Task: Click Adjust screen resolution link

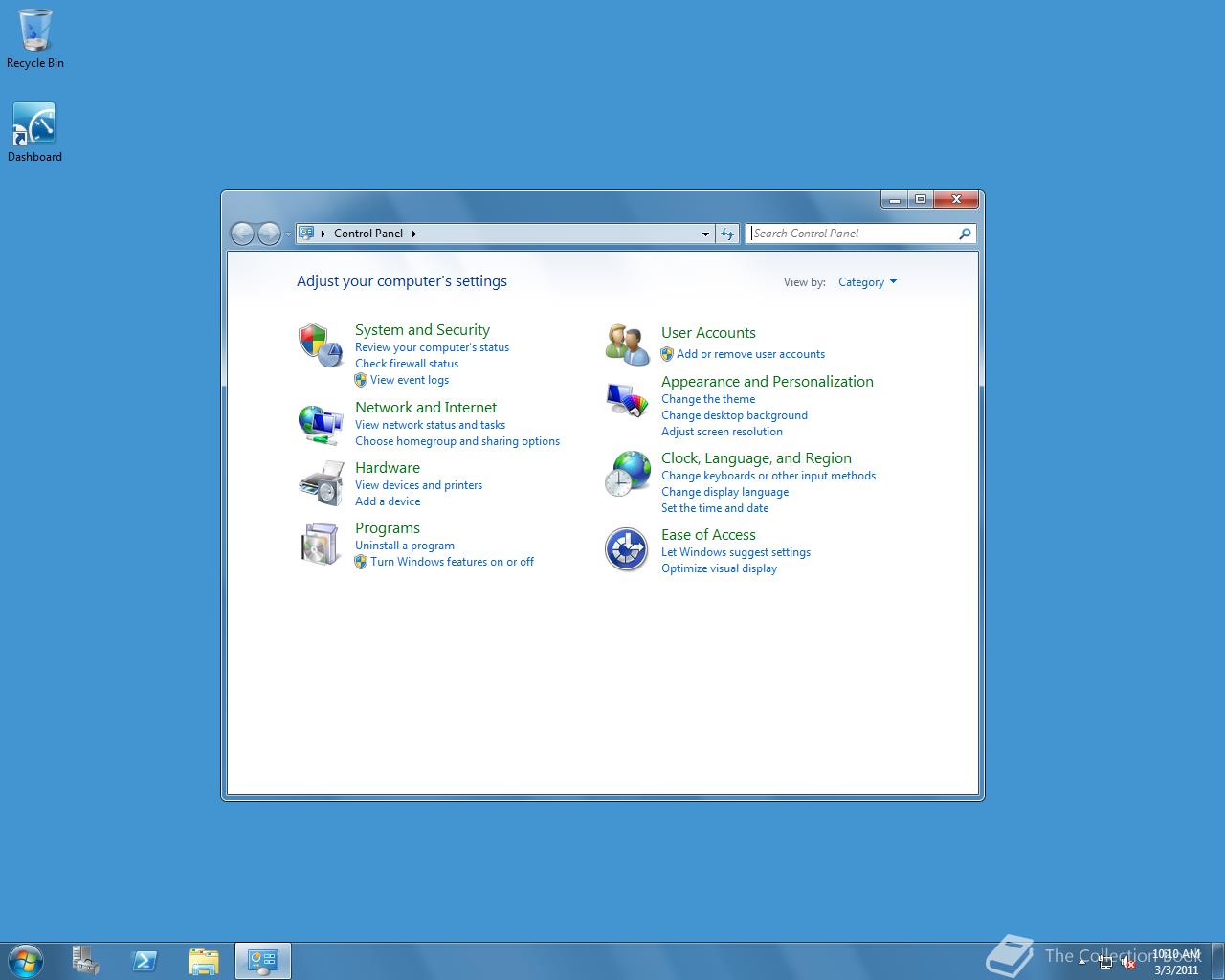Action: [x=722, y=432]
